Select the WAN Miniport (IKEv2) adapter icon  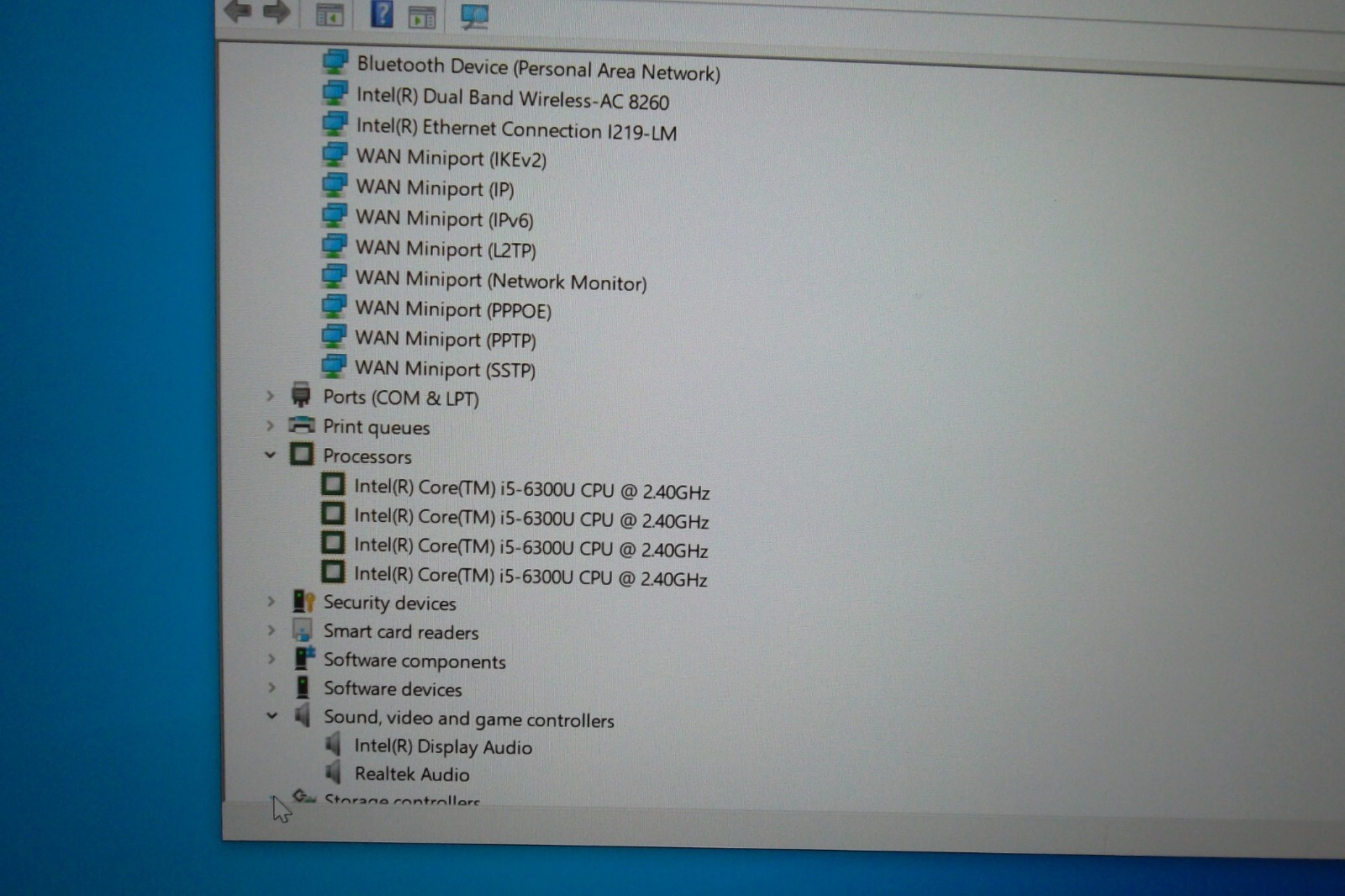335,154
